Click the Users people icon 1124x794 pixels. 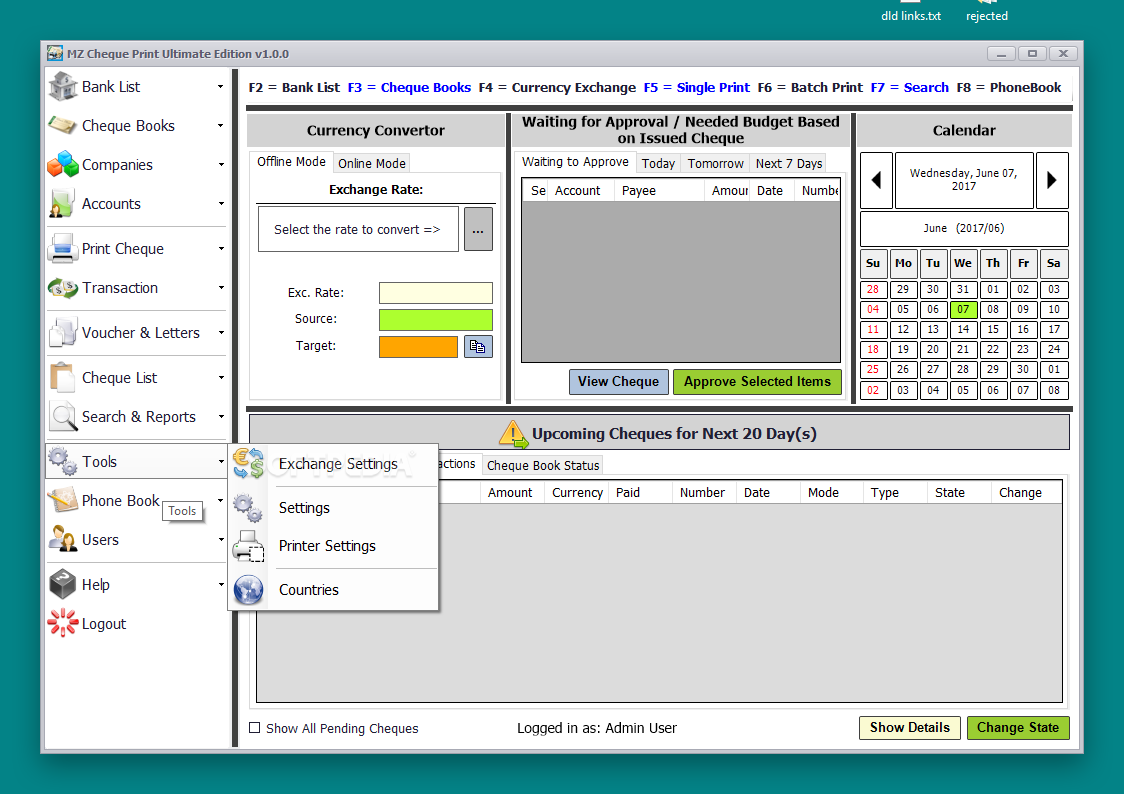click(x=63, y=539)
